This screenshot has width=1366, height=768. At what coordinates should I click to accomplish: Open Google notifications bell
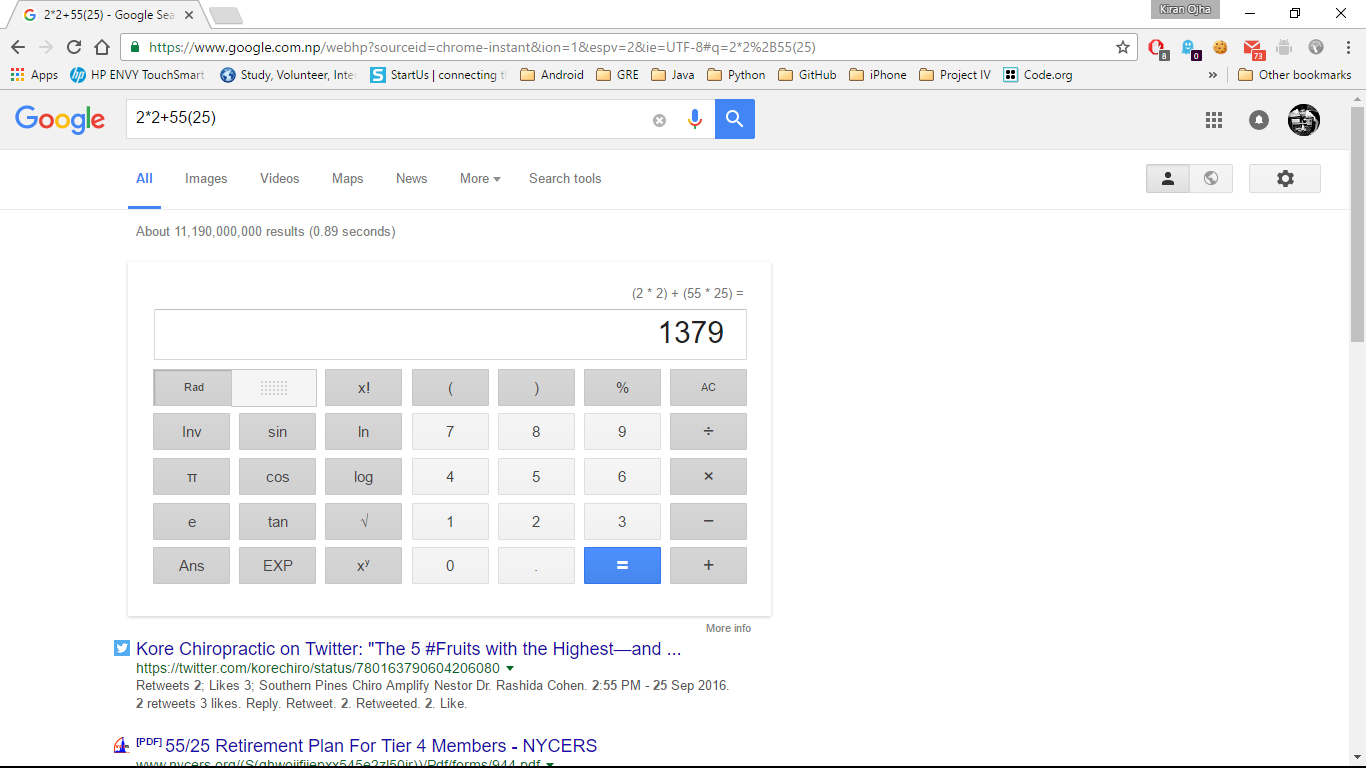pyautogui.click(x=1259, y=120)
